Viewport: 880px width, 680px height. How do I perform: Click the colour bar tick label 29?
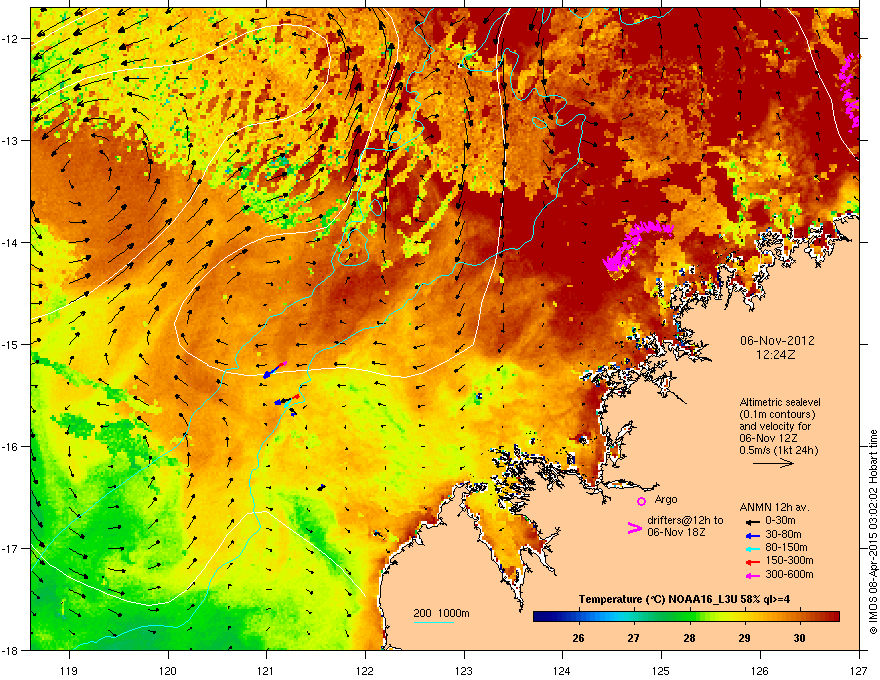pos(744,638)
